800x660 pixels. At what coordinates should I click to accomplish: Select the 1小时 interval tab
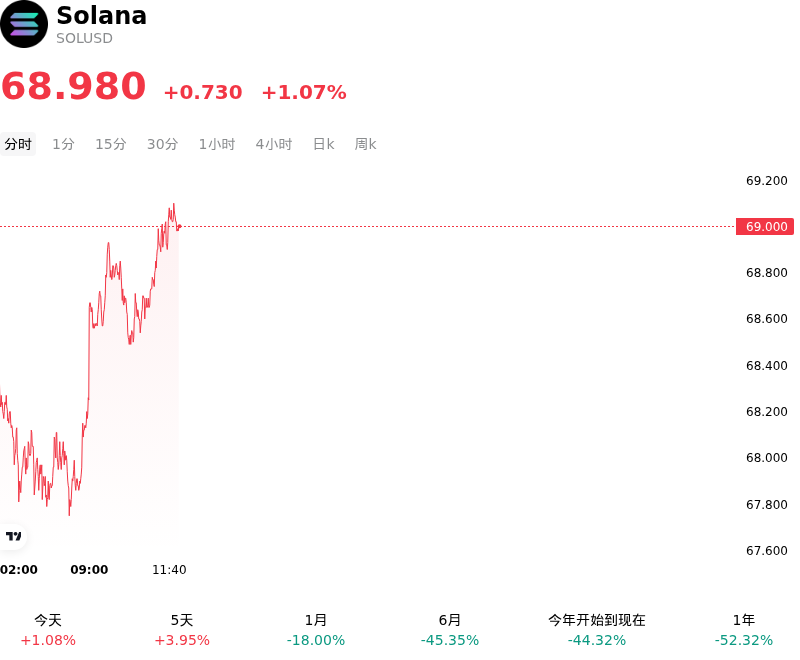pyautogui.click(x=217, y=144)
